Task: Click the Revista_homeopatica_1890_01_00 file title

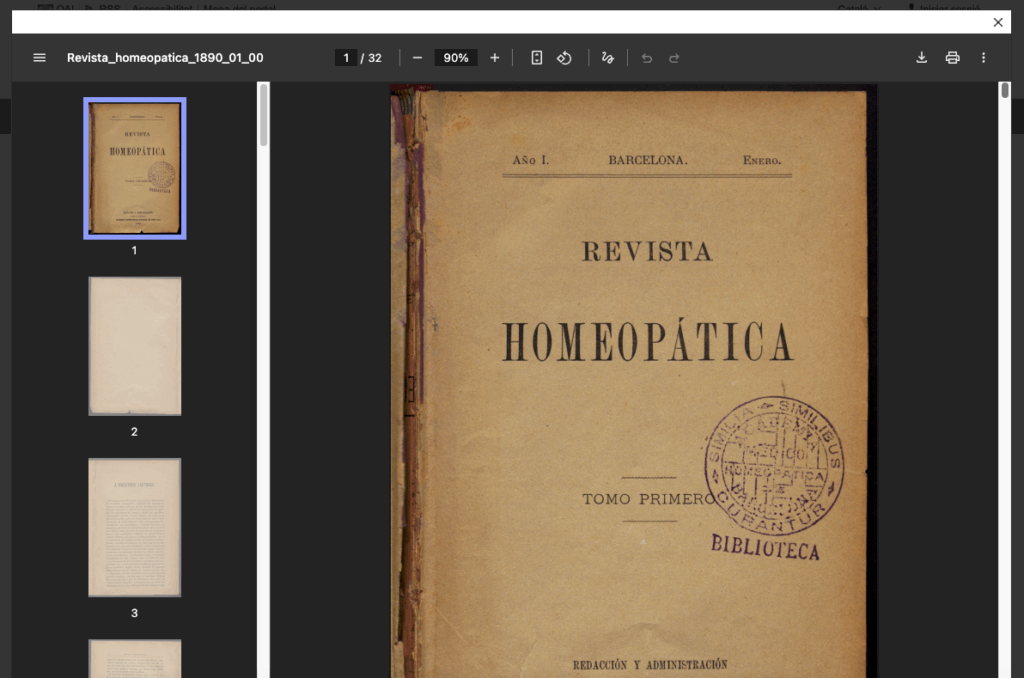Action: pyautogui.click(x=165, y=58)
